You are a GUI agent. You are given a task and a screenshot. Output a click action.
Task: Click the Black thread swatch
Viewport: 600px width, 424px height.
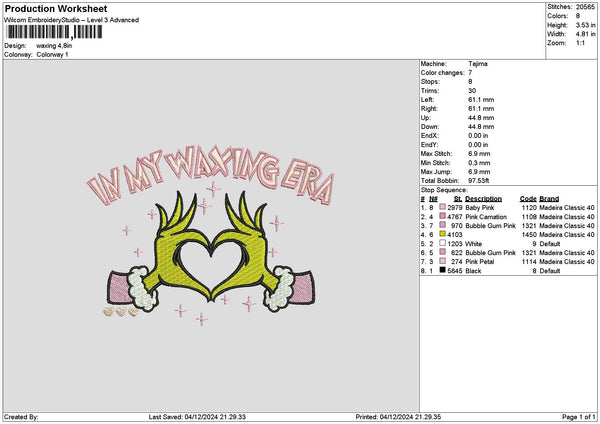click(442, 270)
